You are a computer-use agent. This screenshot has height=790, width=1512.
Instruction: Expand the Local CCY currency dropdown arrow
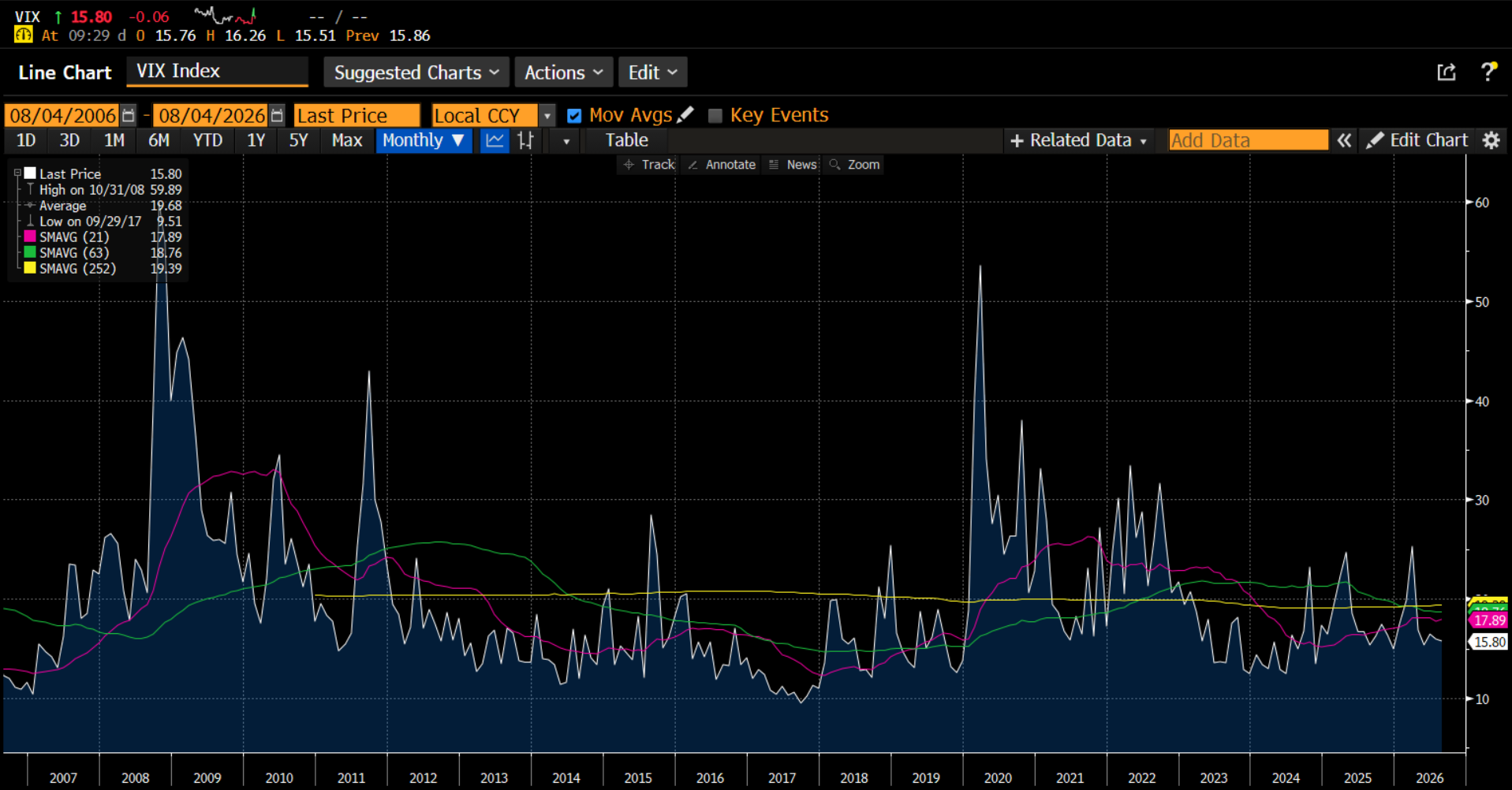click(x=547, y=116)
